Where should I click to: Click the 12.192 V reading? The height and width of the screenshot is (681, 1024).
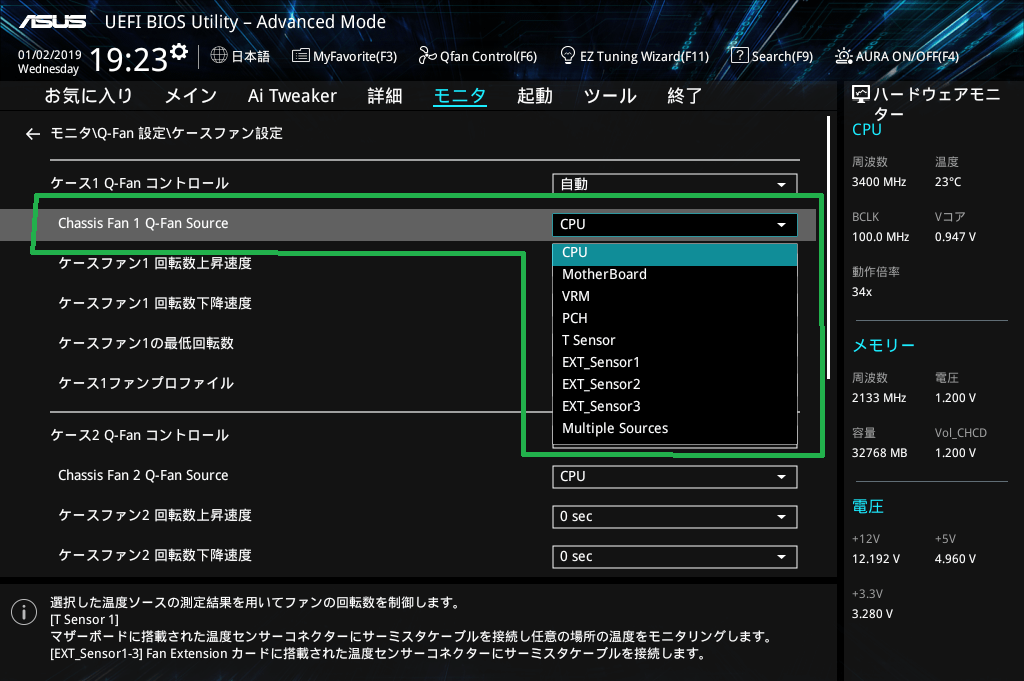pos(876,559)
